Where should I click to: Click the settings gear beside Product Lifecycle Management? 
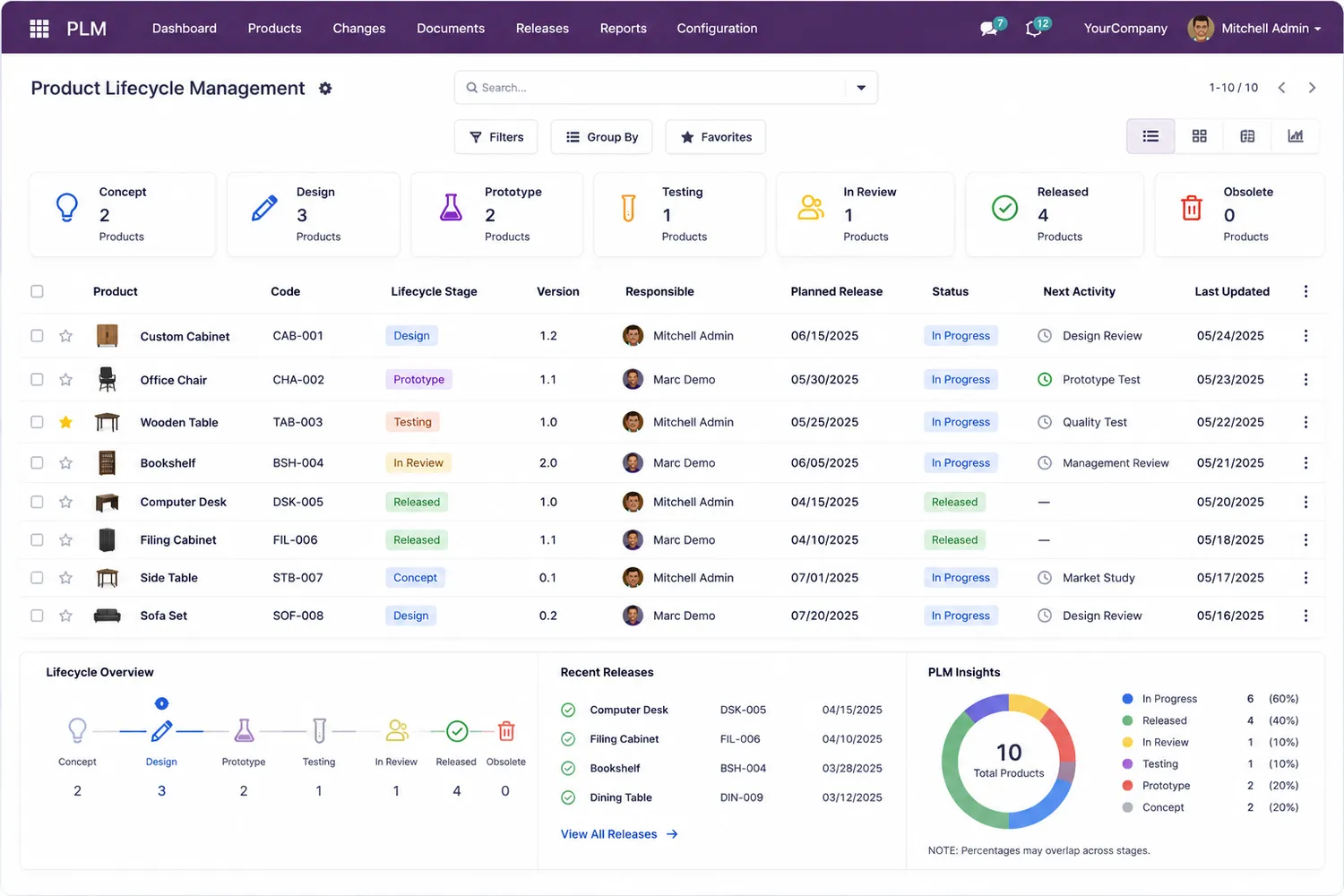point(325,89)
